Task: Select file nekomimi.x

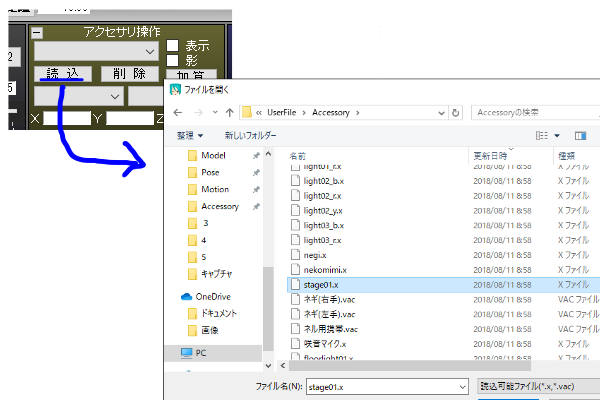Action: [x=325, y=270]
